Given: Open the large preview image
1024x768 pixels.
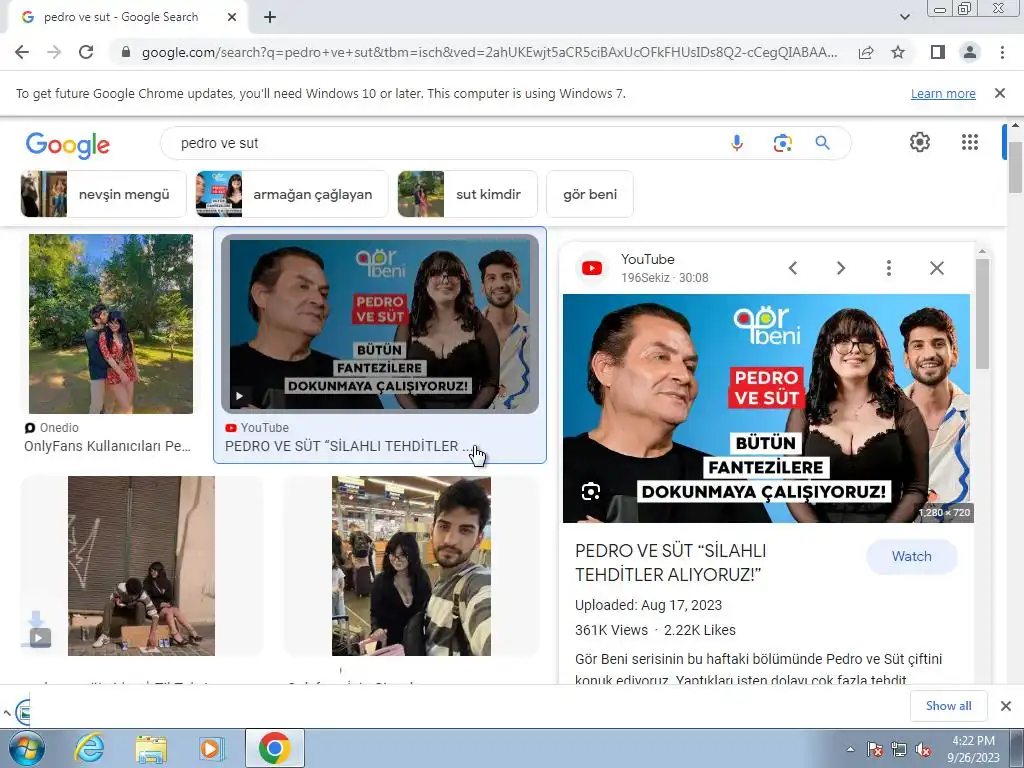Looking at the screenshot, I should [x=767, y=408].
